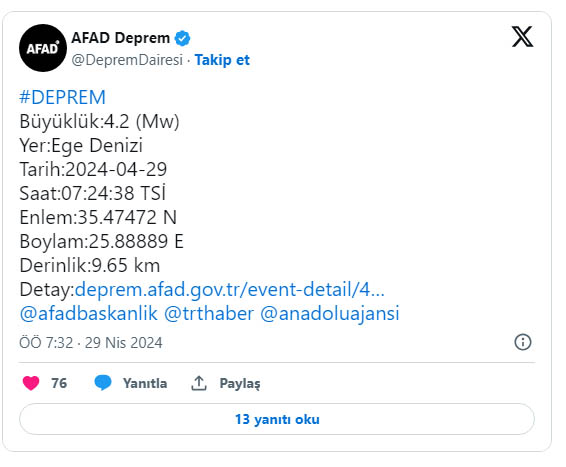Open the 13 yanıtı oku button
Viewport: 566px width, 467px height.
[x=277, y=419]
